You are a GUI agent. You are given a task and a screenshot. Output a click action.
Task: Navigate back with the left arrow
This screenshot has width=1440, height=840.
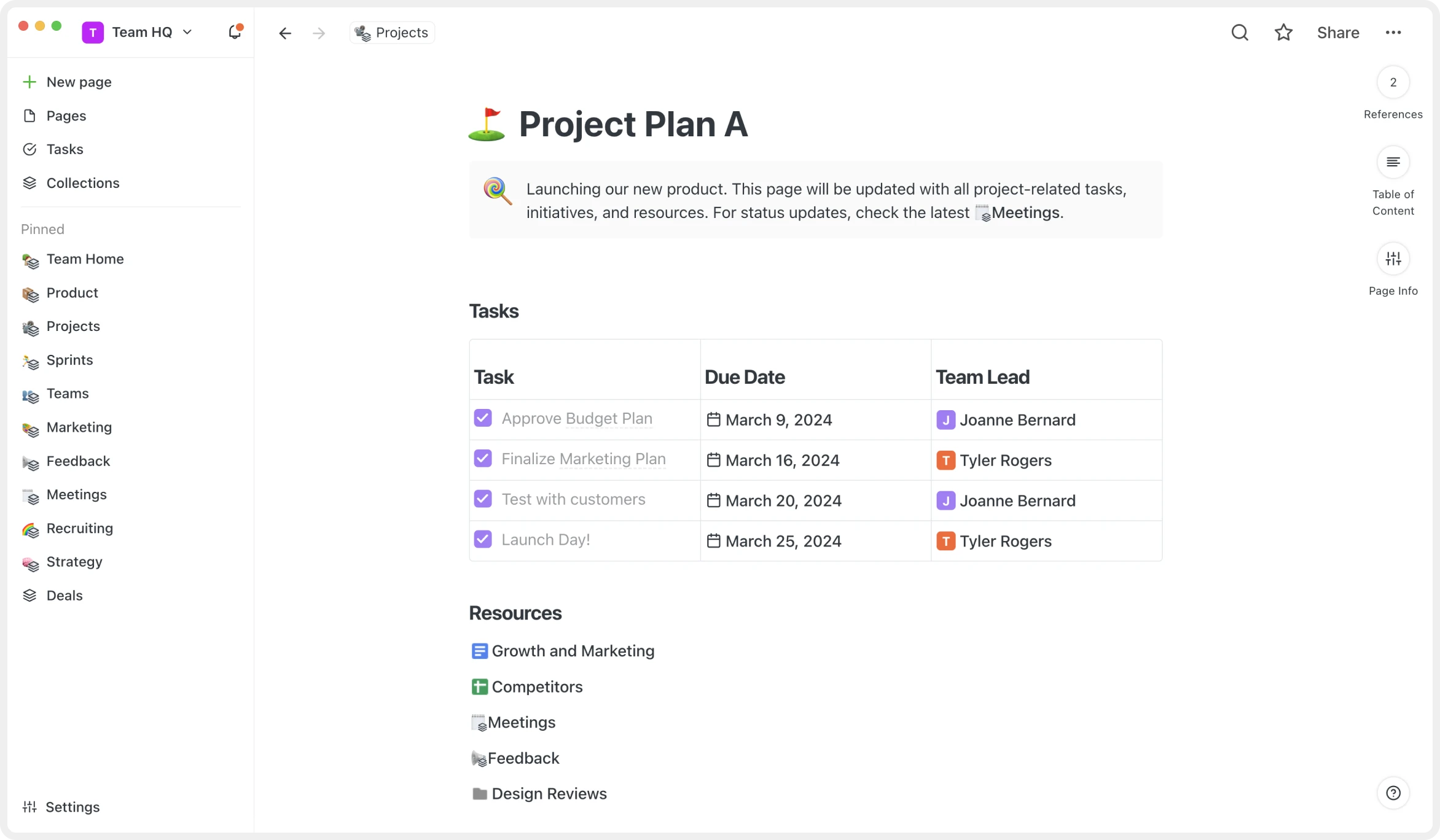284,33
